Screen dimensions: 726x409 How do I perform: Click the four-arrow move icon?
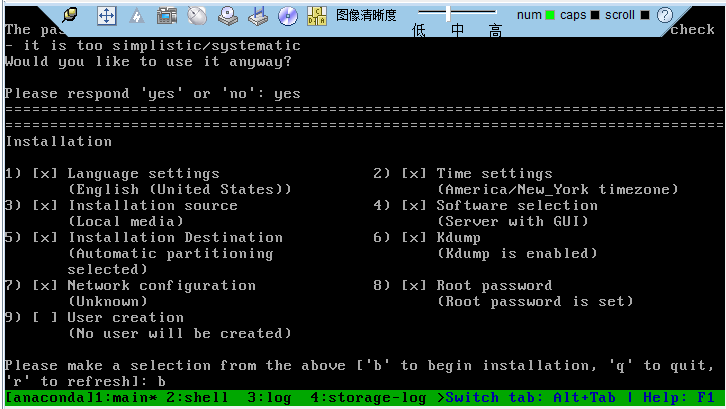tap(107, 15)
